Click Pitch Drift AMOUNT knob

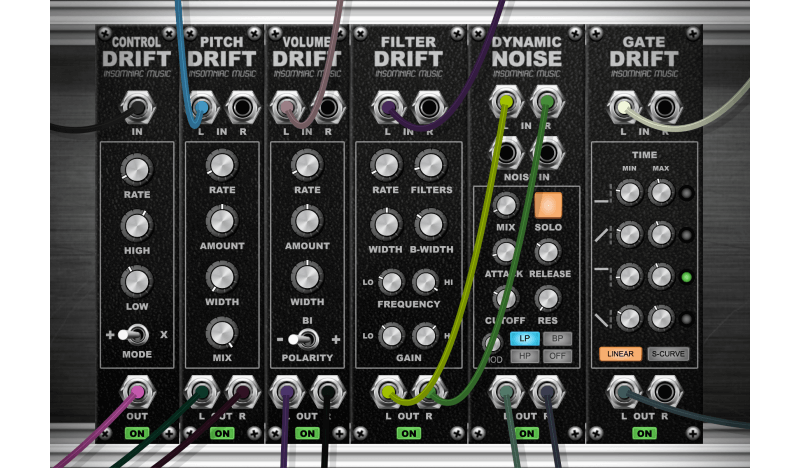tap(222, 221)
